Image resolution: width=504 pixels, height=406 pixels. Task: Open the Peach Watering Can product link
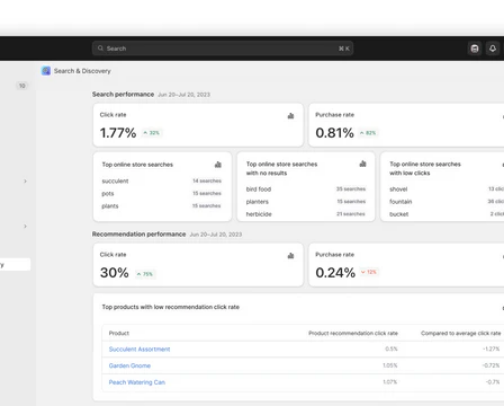coord(137,382)
